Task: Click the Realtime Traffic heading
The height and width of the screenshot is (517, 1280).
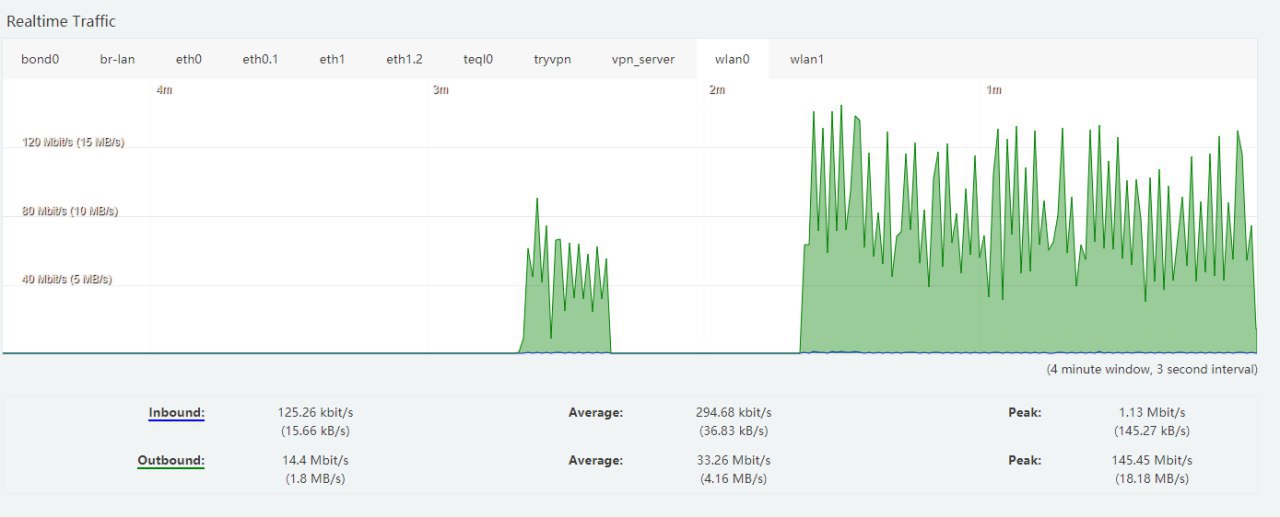Action: pos(61,20)
